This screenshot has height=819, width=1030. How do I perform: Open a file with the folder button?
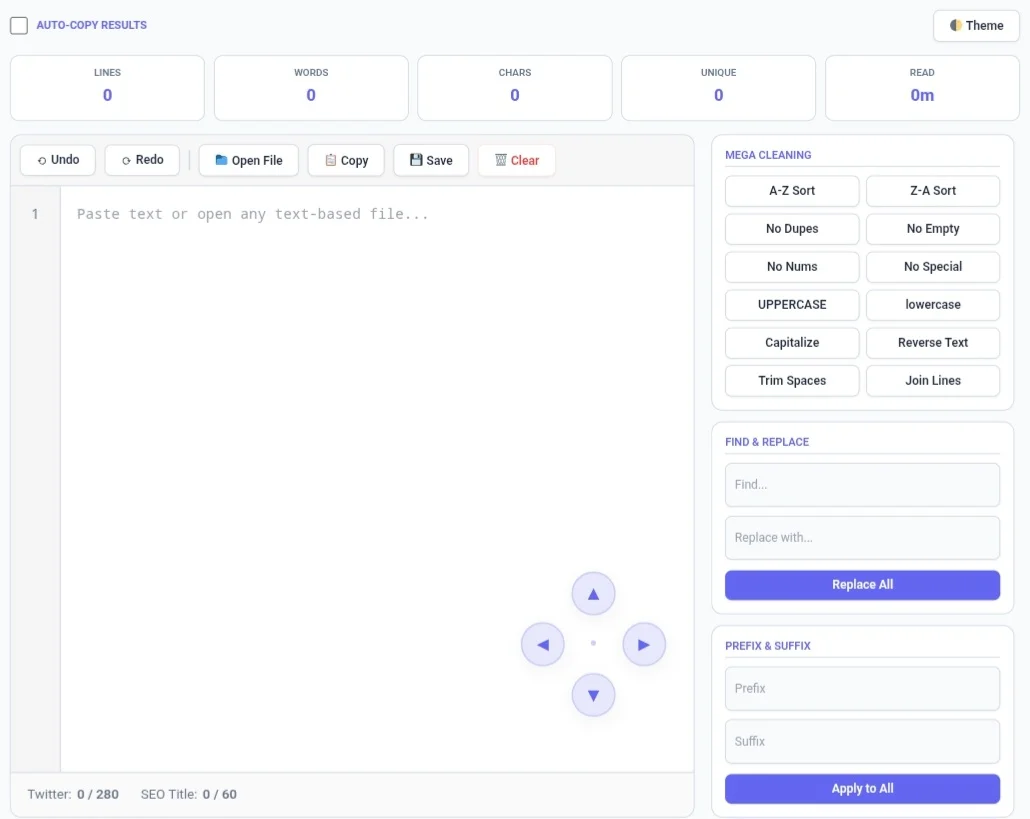(x=249, y=160)
